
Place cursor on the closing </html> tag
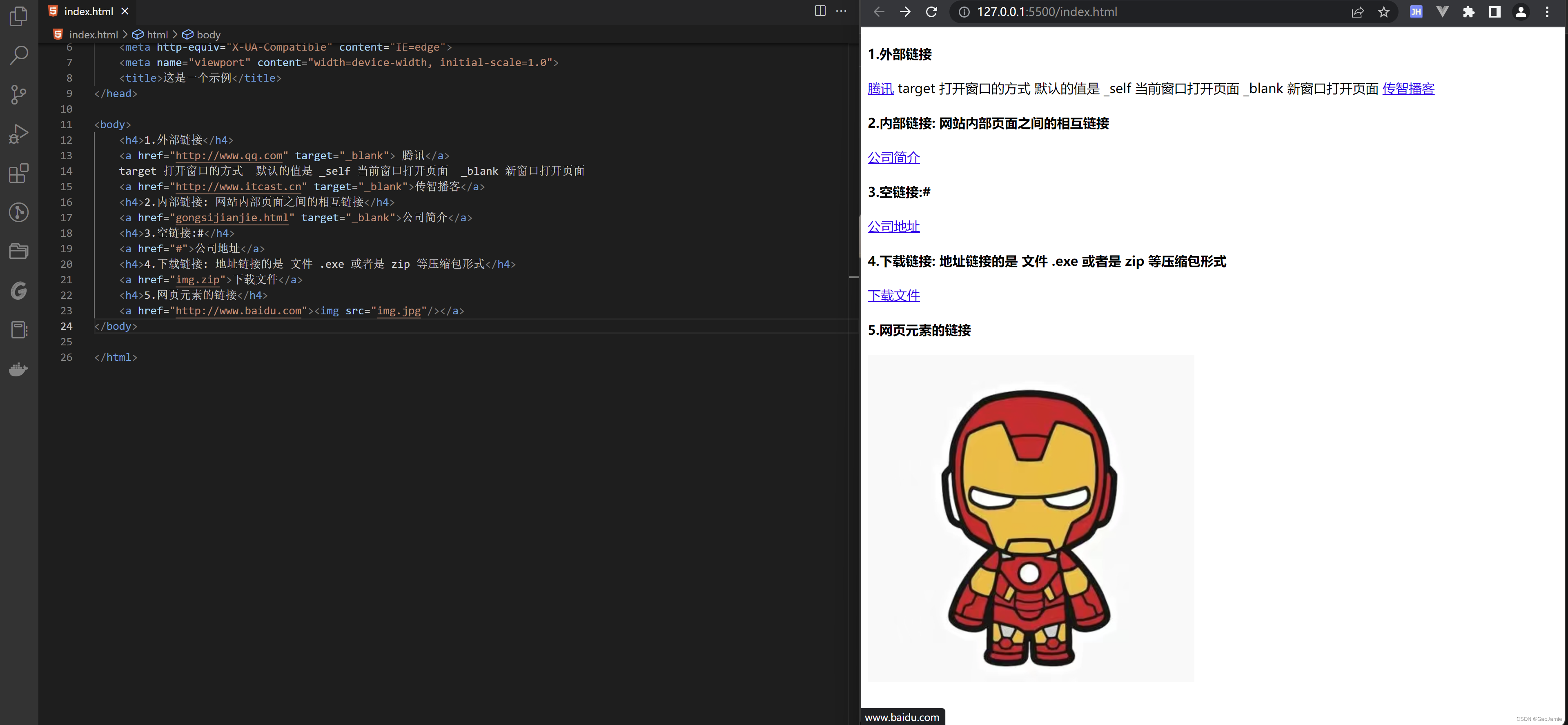coord(116,357)
